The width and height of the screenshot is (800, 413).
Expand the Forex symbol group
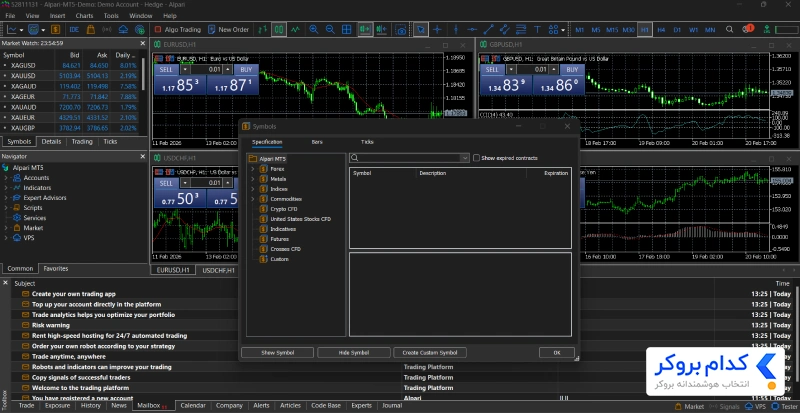coord(253,169)
